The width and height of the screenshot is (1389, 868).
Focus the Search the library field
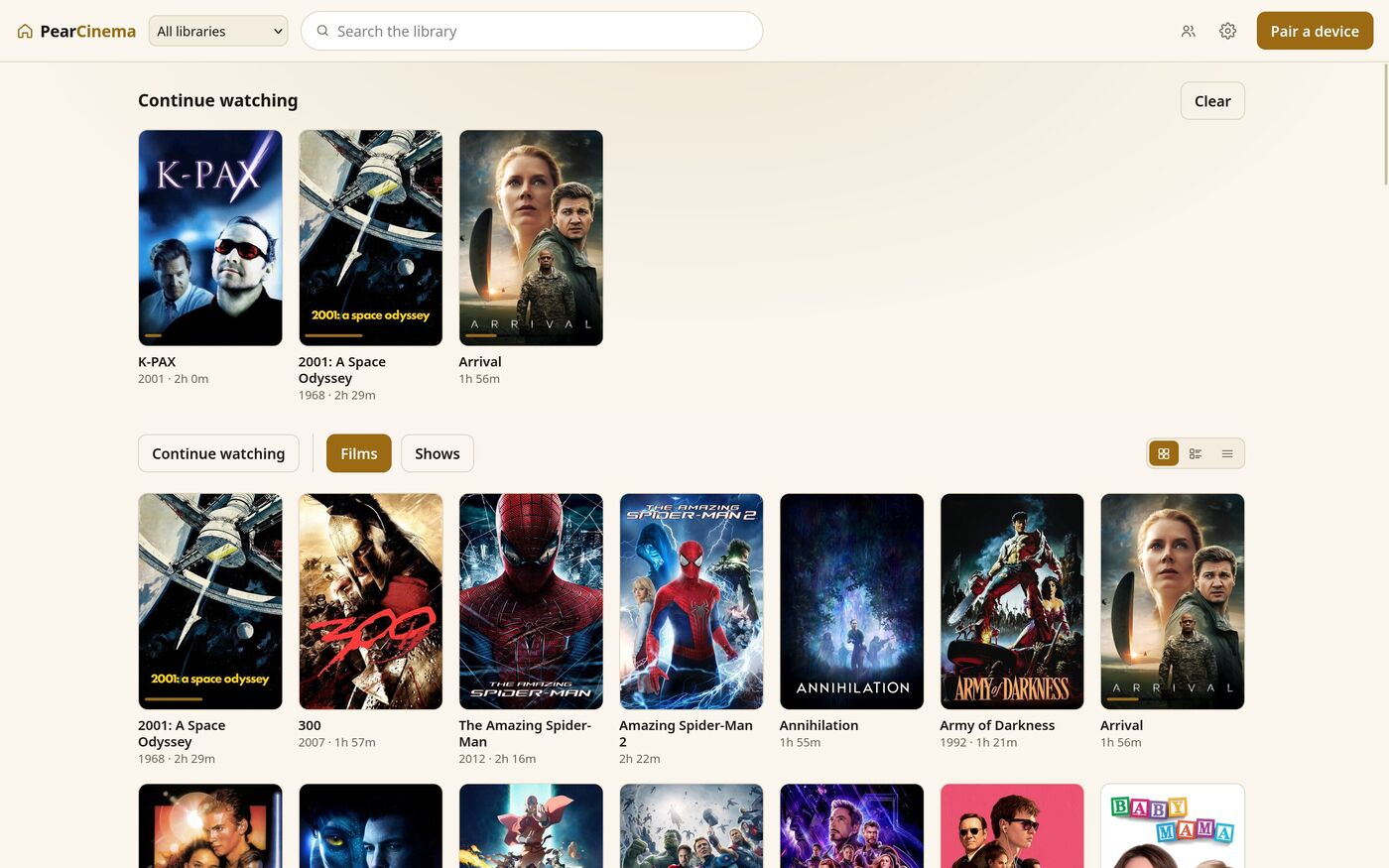click(x=532, y=31)
